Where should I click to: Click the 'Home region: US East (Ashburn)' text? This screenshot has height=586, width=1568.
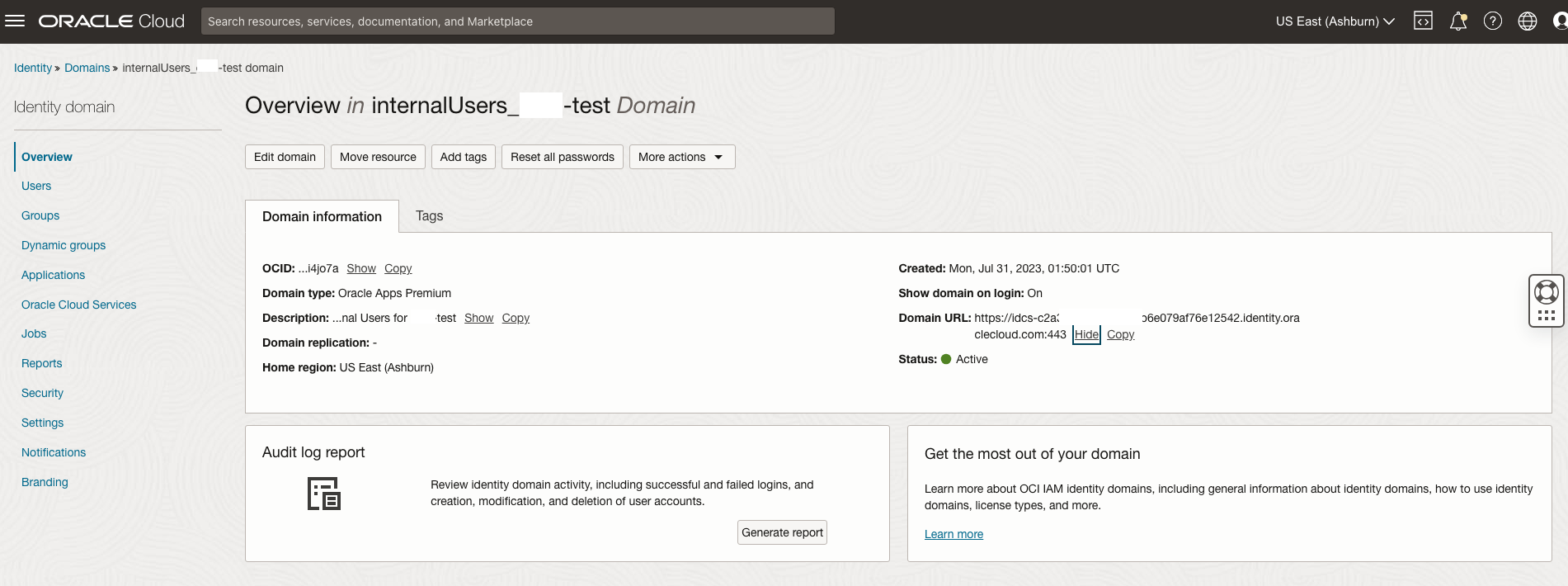(348, 367)
